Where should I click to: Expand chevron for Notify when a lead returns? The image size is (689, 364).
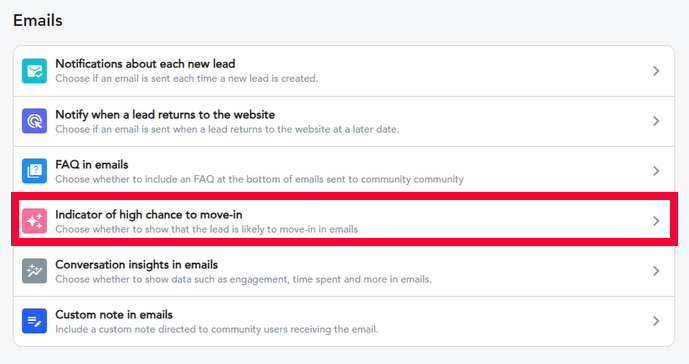(656, 121)
